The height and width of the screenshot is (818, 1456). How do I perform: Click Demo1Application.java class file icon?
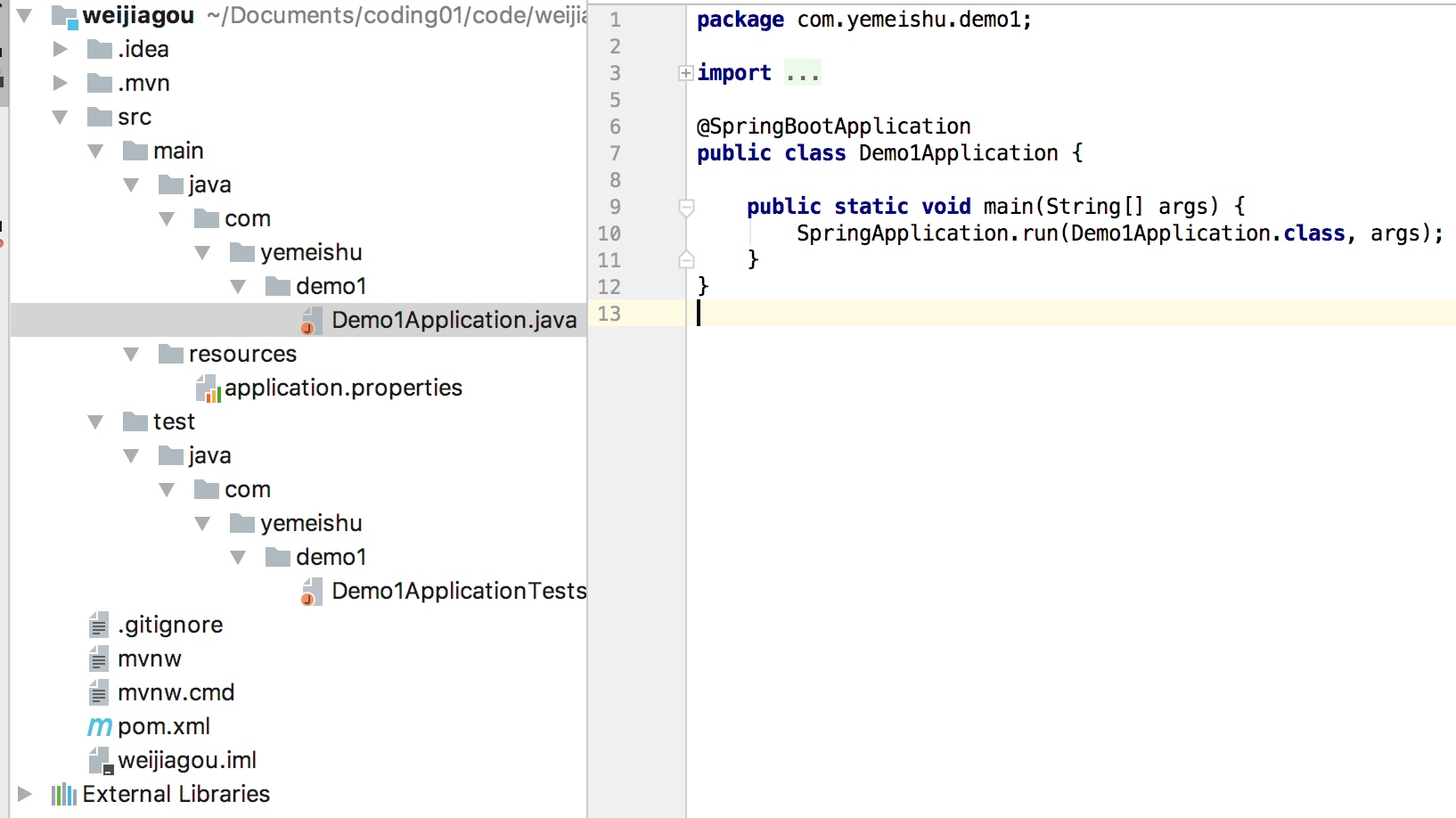pyautogui.click(x=311, y=321)
